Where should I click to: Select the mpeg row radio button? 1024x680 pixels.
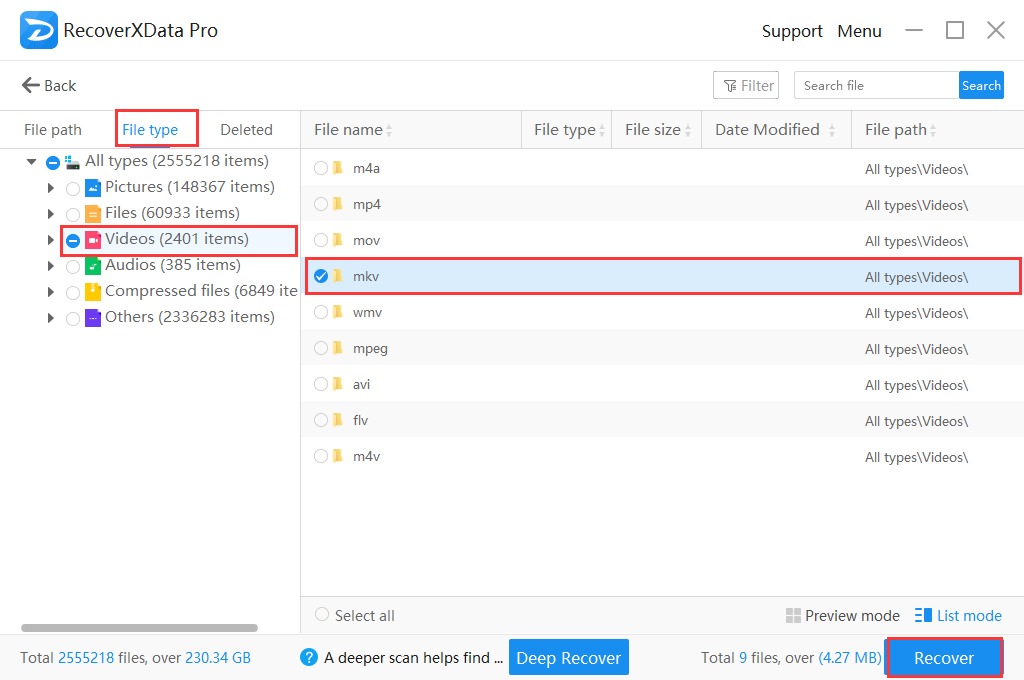321,348
